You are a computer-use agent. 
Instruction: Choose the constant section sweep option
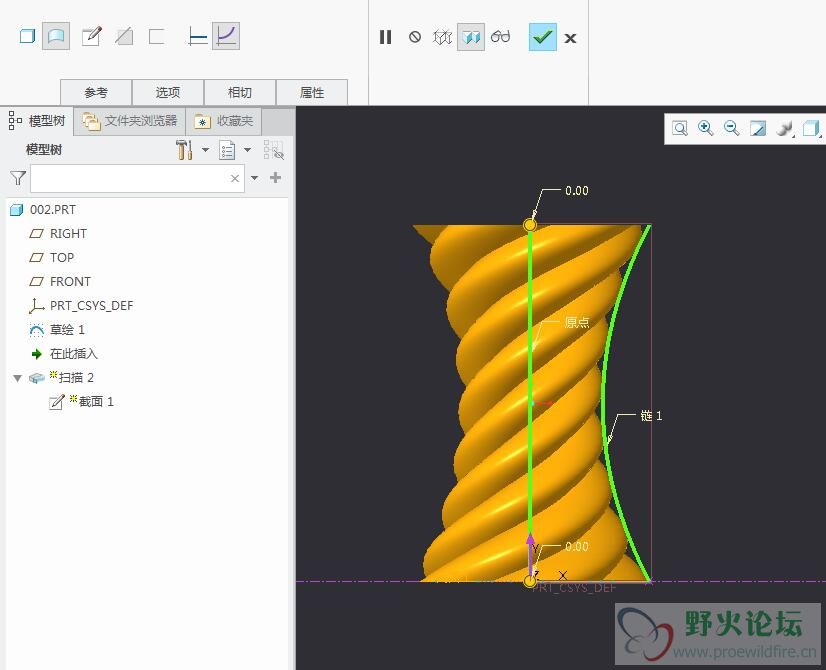197,36
